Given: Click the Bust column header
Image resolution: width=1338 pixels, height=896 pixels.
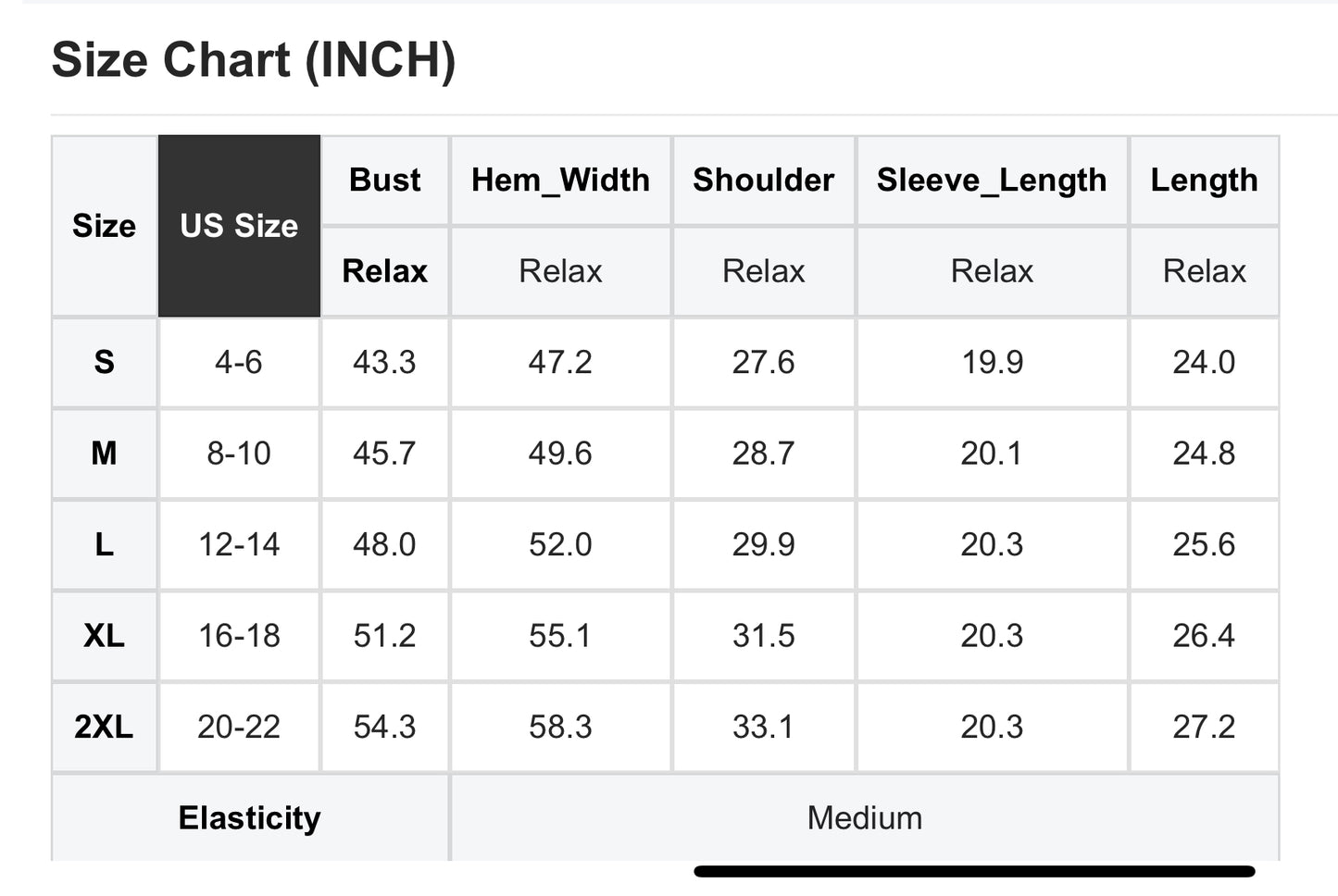Looking at the screenshot, I should [x=384, y=180].
